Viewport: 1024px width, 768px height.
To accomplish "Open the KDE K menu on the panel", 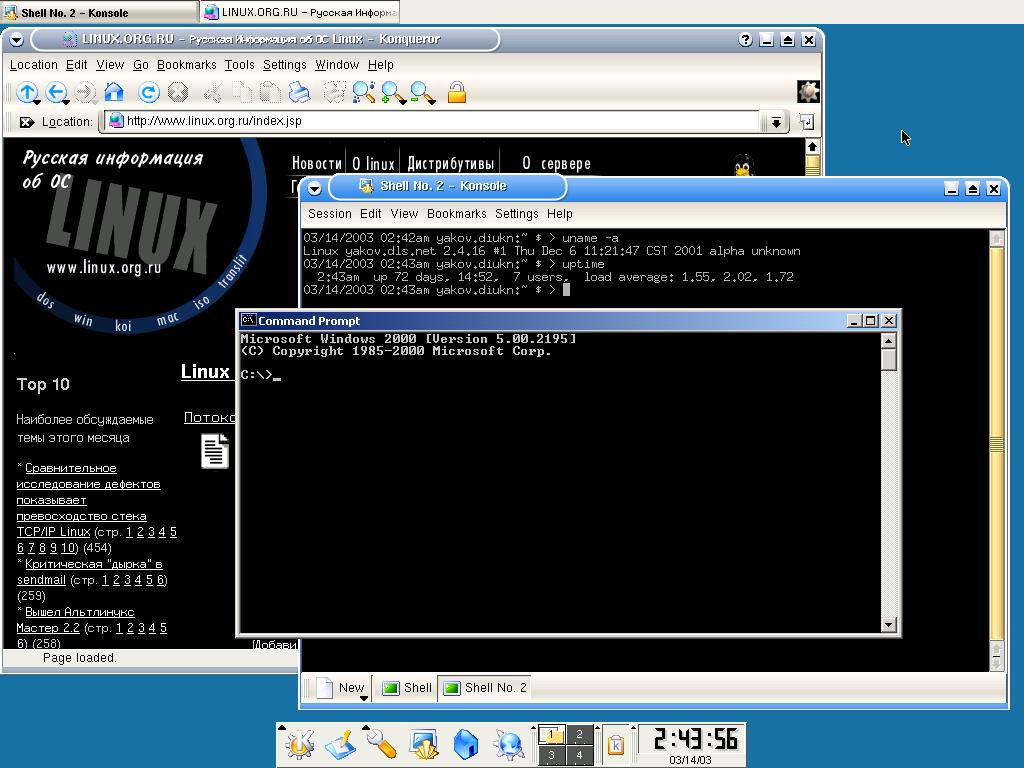I will tap(299, 744).
